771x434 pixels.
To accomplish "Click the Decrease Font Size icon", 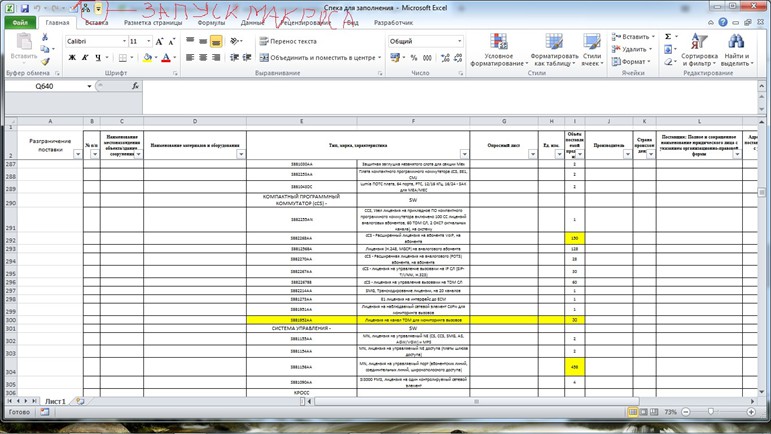I will (x=172, y=41).
